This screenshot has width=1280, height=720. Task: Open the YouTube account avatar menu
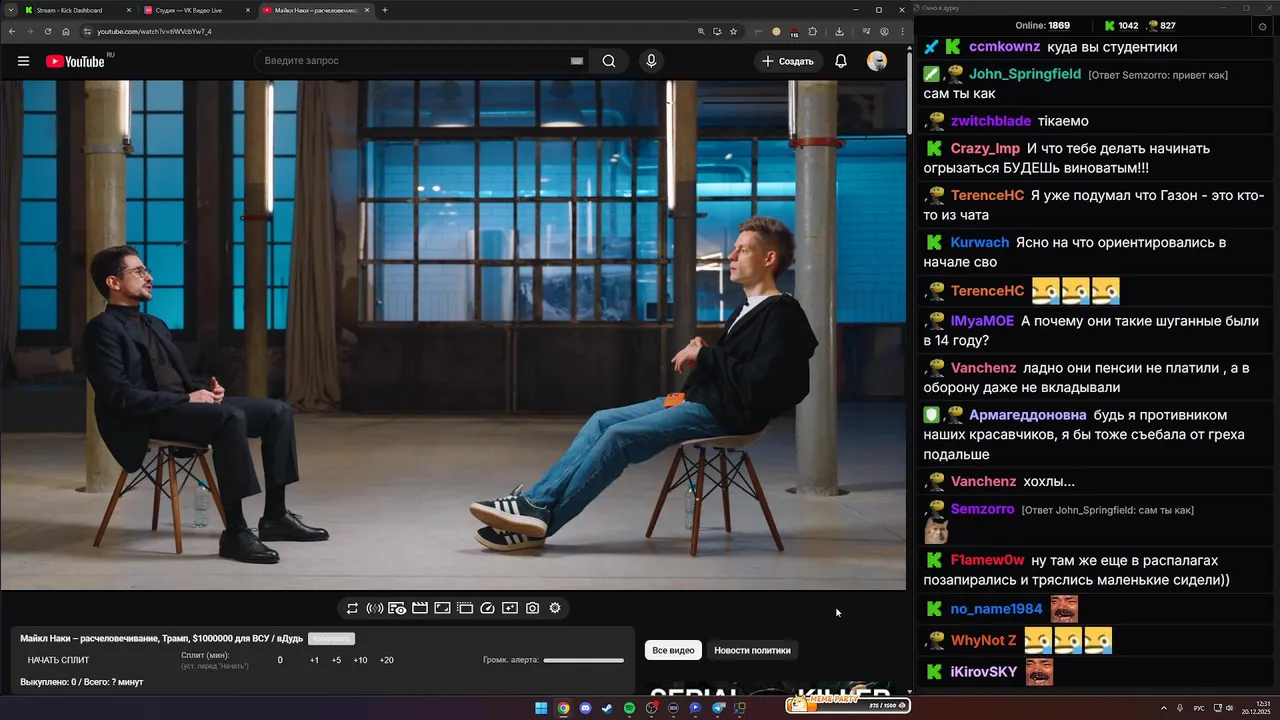click(877, 61)
